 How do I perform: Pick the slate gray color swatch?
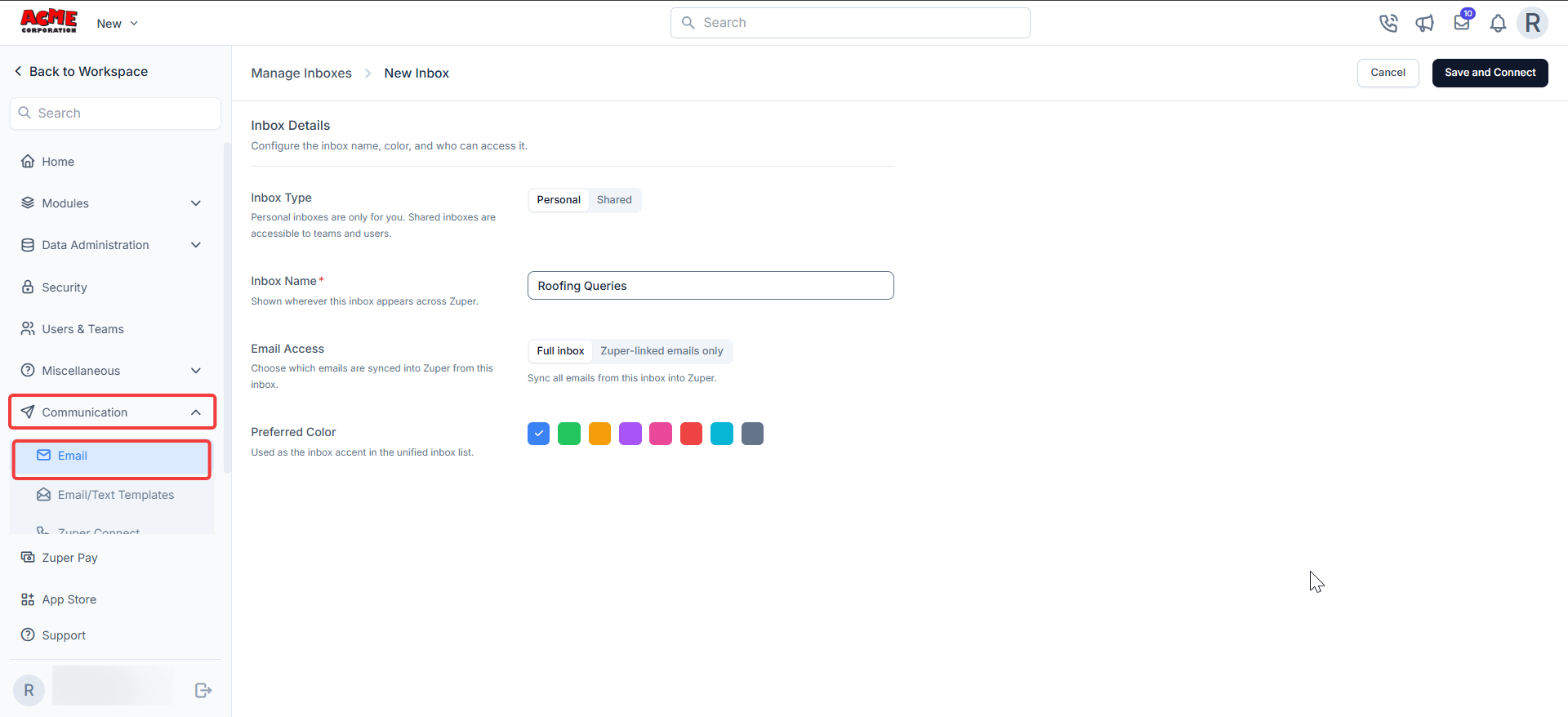752,434
